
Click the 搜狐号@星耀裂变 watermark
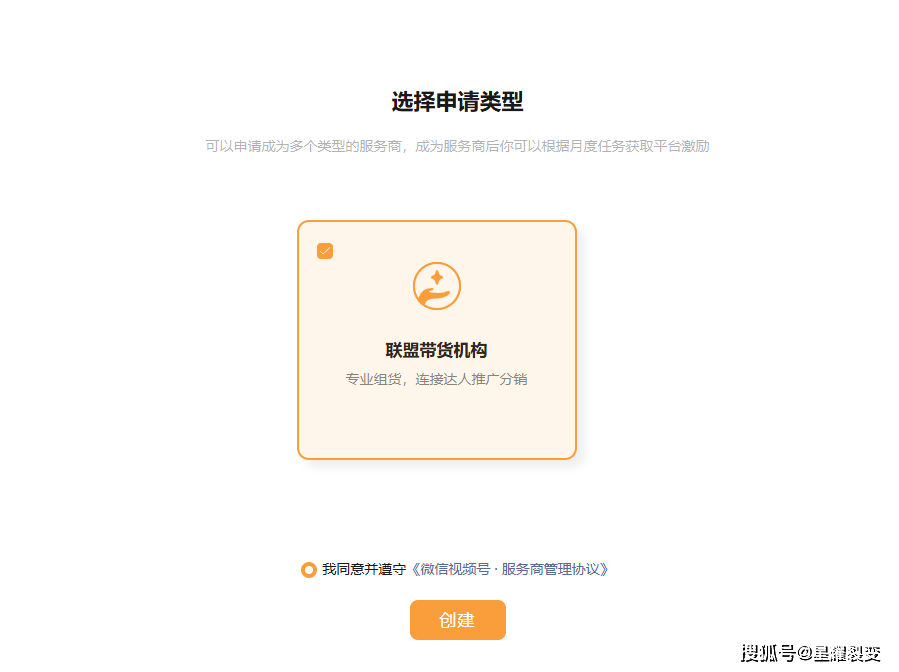click(x=811, y=653)
